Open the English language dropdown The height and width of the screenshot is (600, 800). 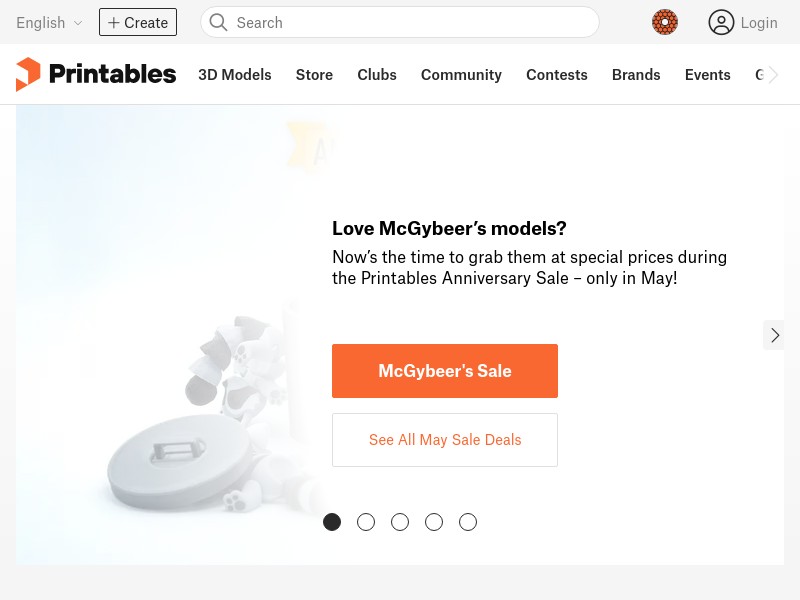click(49, 23)
